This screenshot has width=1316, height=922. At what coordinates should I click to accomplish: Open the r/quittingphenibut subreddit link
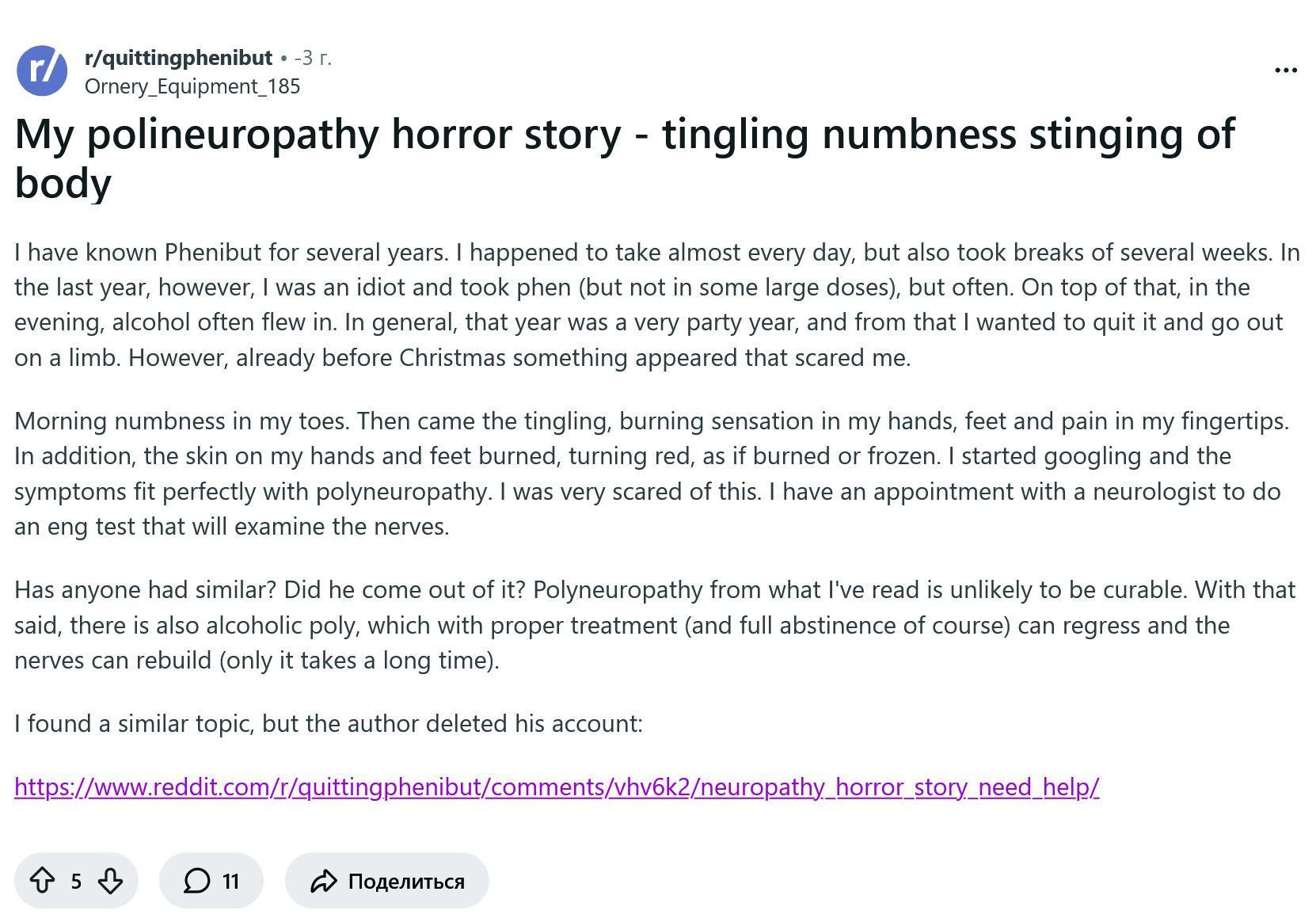pos(178,58)
